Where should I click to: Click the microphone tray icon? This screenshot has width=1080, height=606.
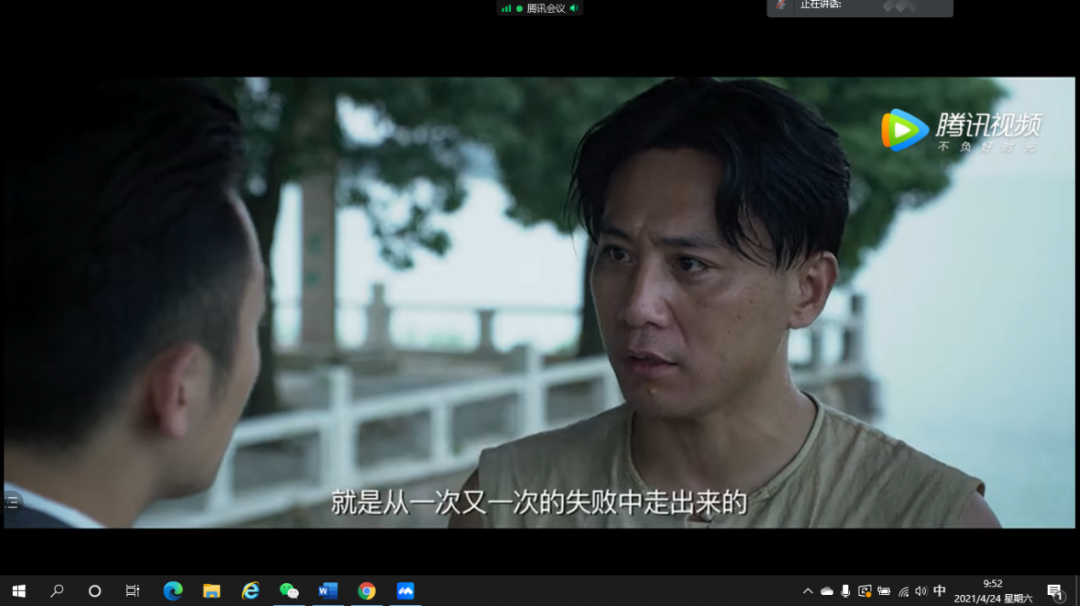click(x=846, y=591)
